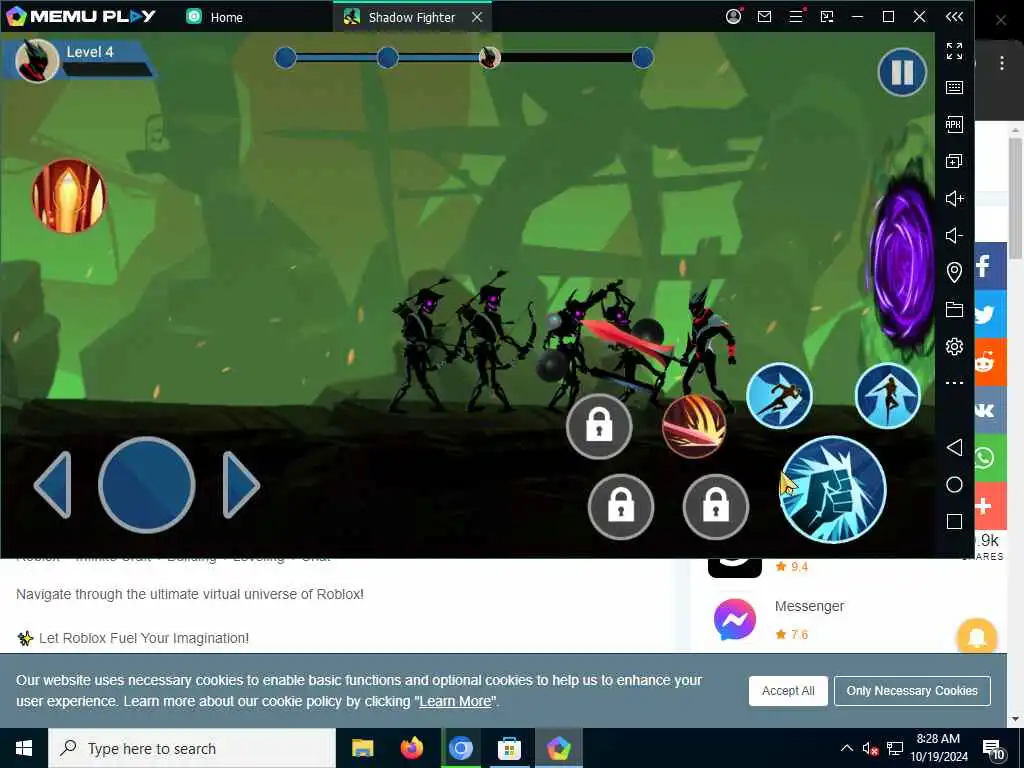Open the MEmu hamburger menu
Viewport: 1024px width, 768px height.
coord(795,16)
